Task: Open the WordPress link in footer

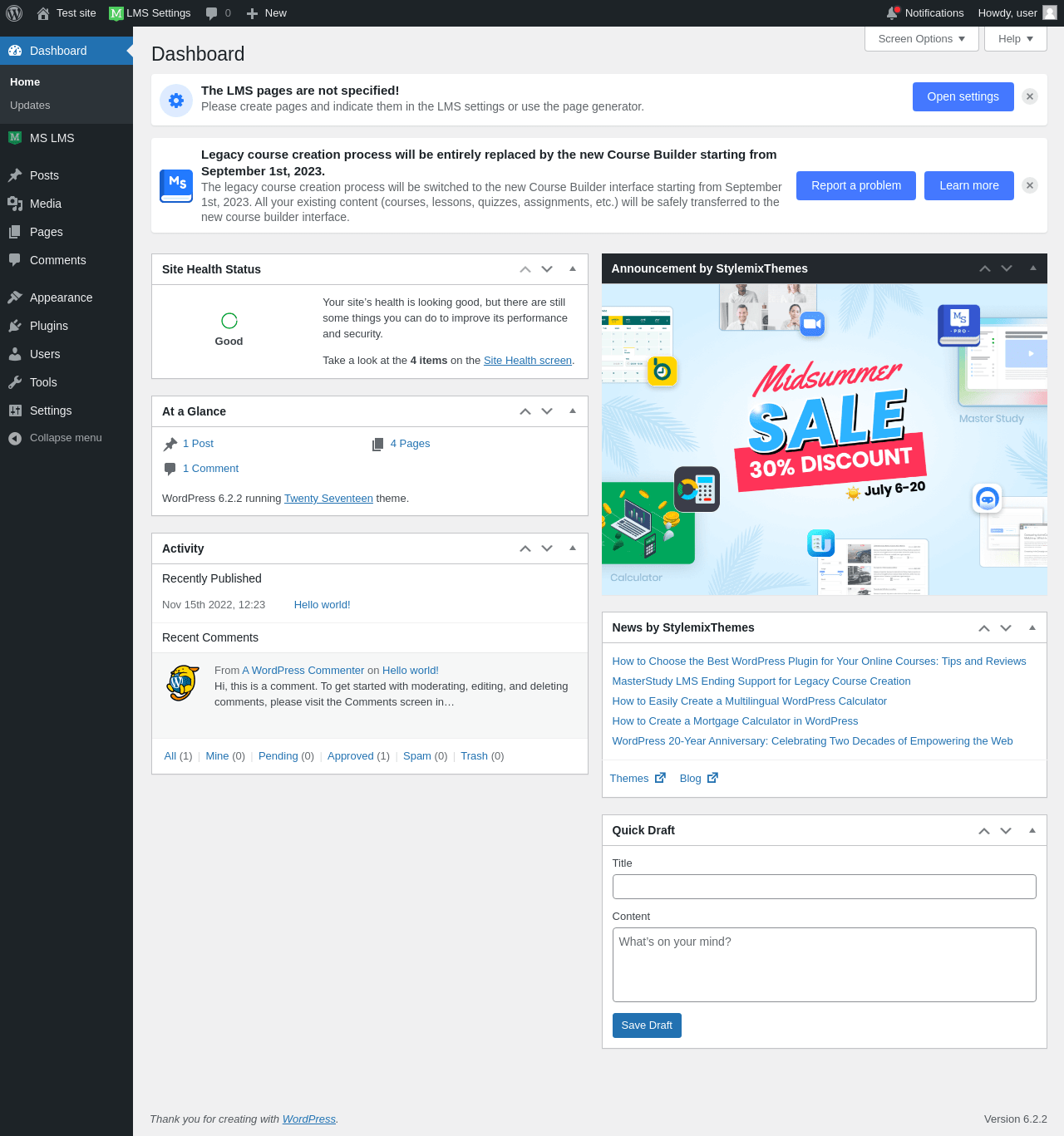Action: 309,1119
